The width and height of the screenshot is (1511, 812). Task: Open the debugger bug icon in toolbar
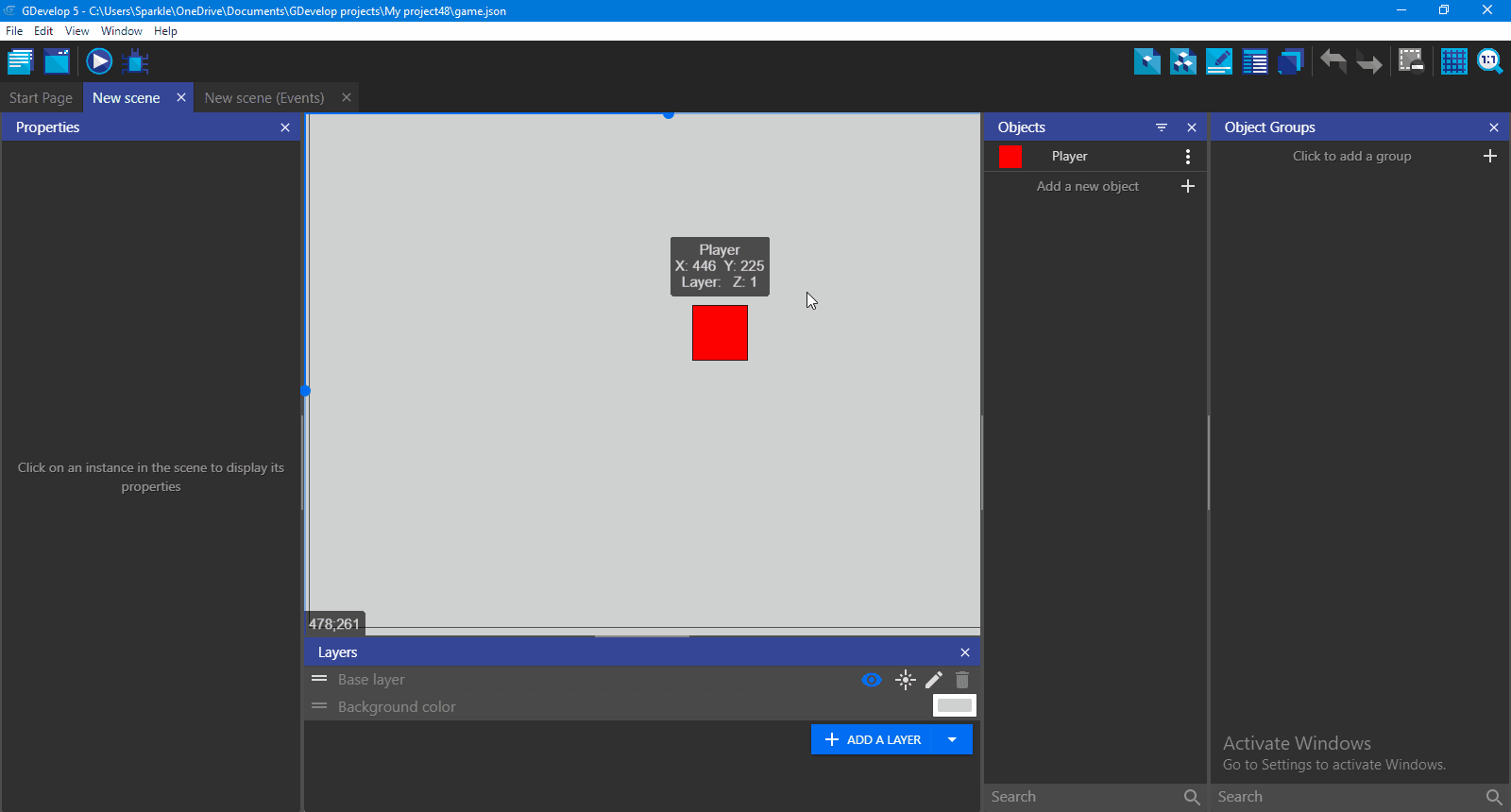[x=136, y=62]
